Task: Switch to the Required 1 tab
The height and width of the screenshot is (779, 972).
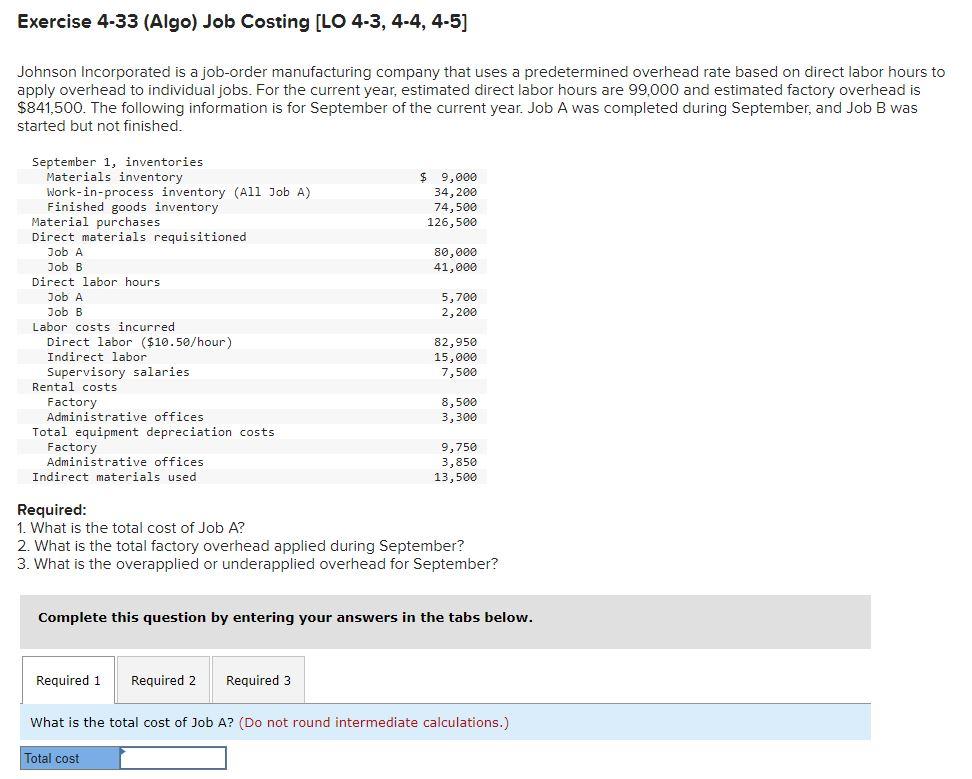Action: (x=66, y=680)
